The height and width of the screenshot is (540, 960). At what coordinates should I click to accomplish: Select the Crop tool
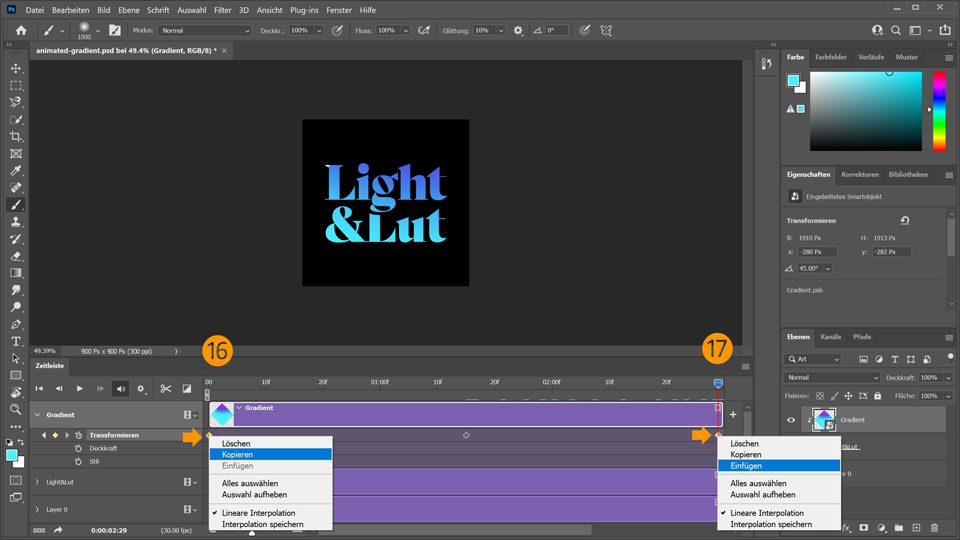click(16, 136)
